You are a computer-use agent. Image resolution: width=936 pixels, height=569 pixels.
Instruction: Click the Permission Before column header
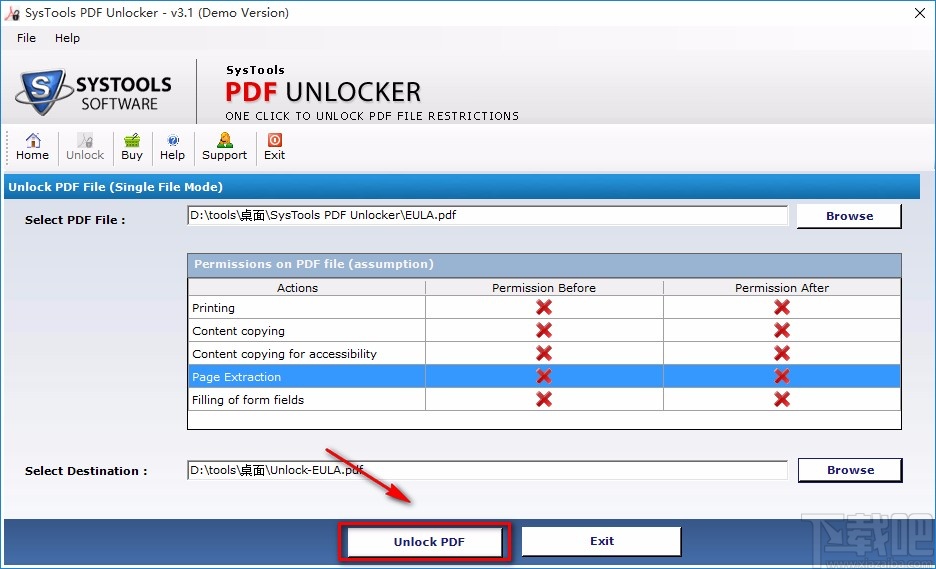(544, 288)
